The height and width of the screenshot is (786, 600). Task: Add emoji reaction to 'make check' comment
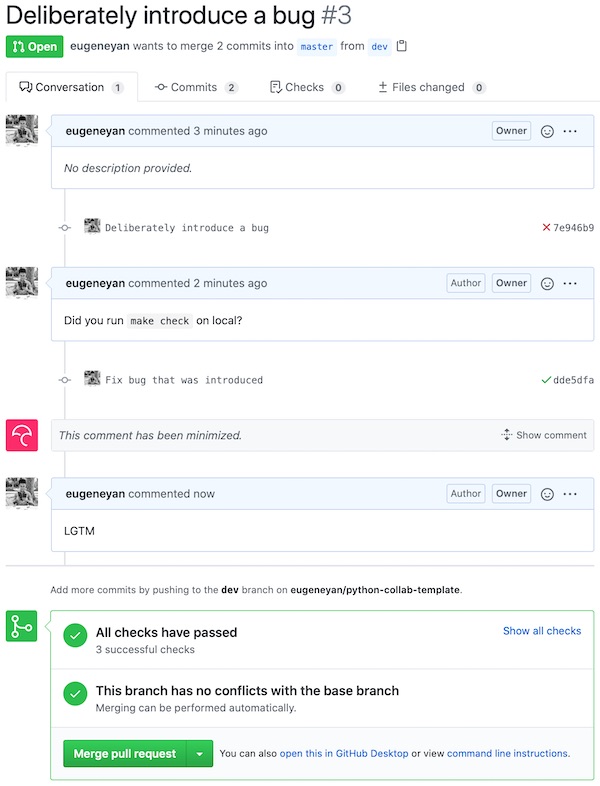pos(547,283)
